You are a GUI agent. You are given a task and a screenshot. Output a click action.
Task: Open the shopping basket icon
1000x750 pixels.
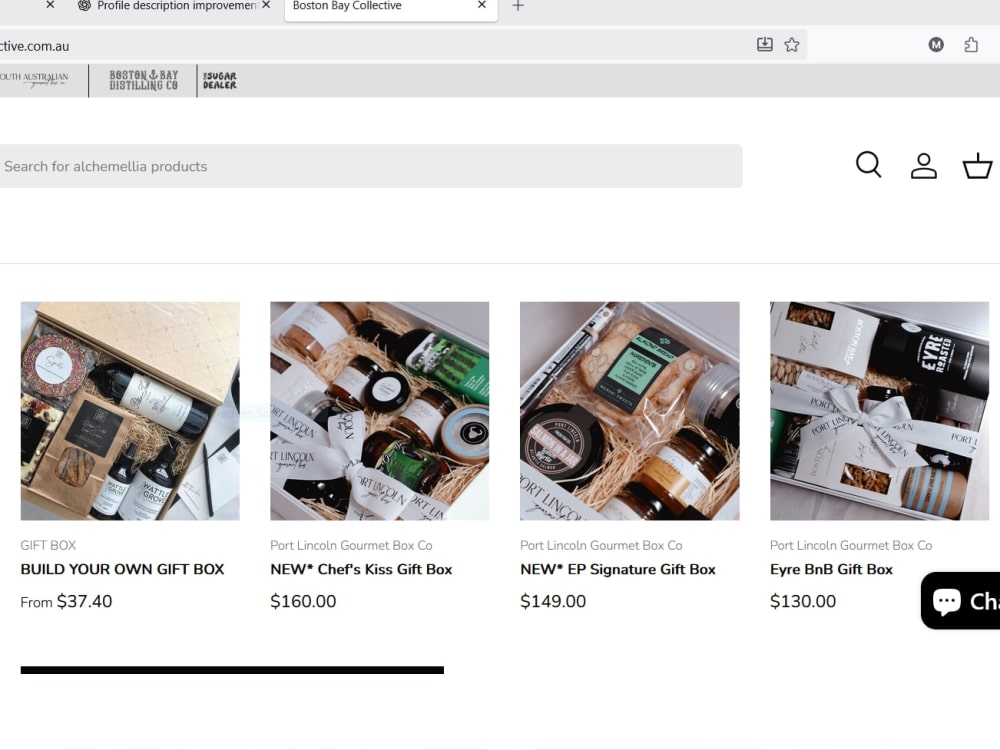pos(977,165)
